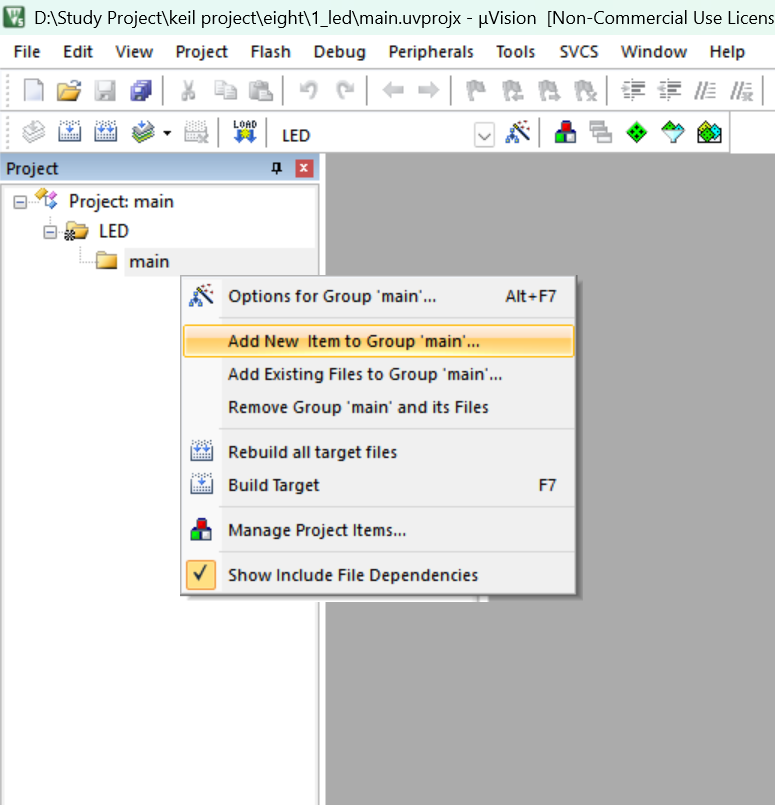Click the Undo arrow icon

point(308,91)
